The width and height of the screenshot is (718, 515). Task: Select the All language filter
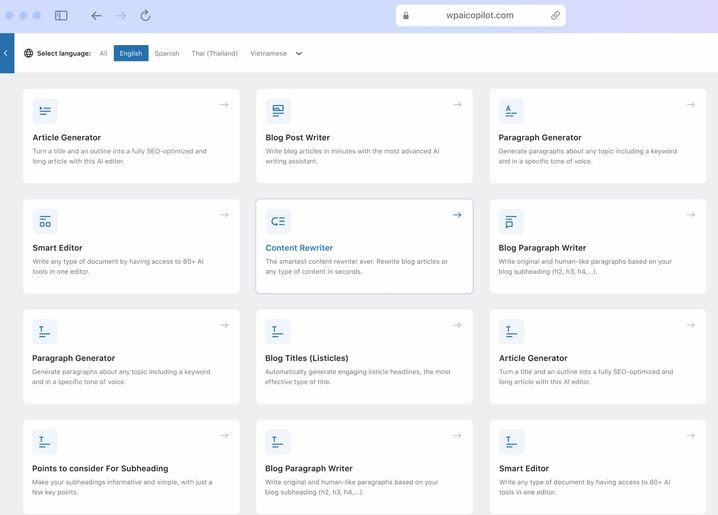103,53
